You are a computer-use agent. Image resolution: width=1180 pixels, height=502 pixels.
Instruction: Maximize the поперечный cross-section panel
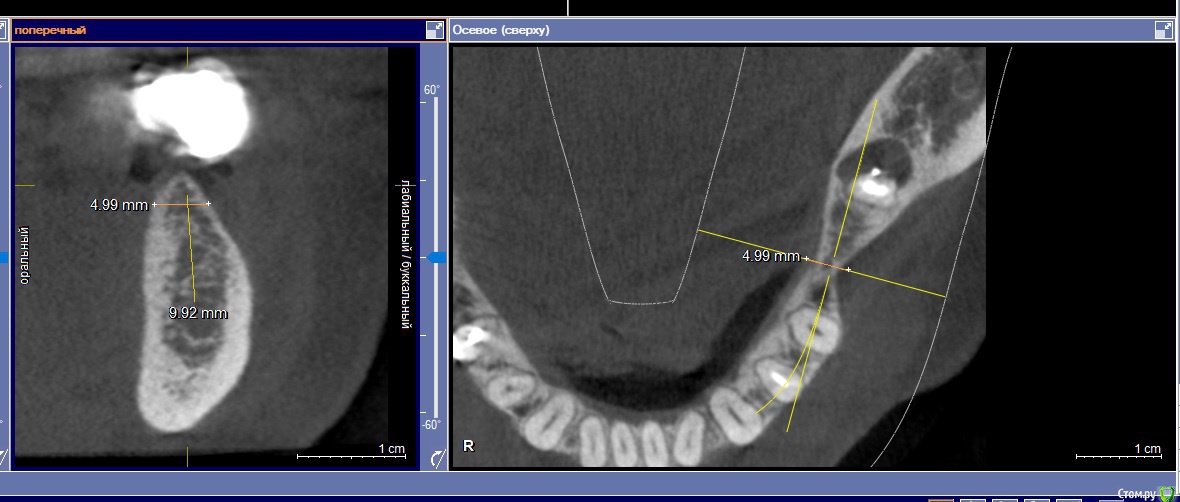click(434, 30)
